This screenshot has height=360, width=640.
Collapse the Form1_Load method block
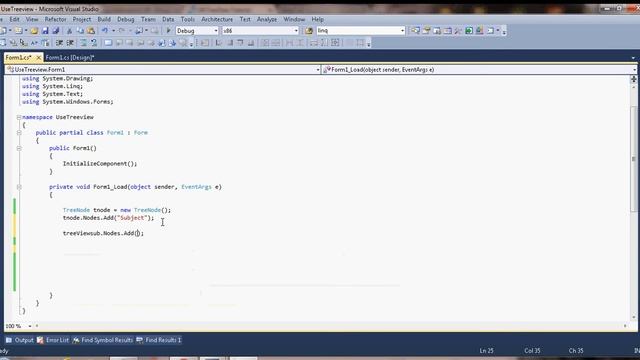coord(19,187)
